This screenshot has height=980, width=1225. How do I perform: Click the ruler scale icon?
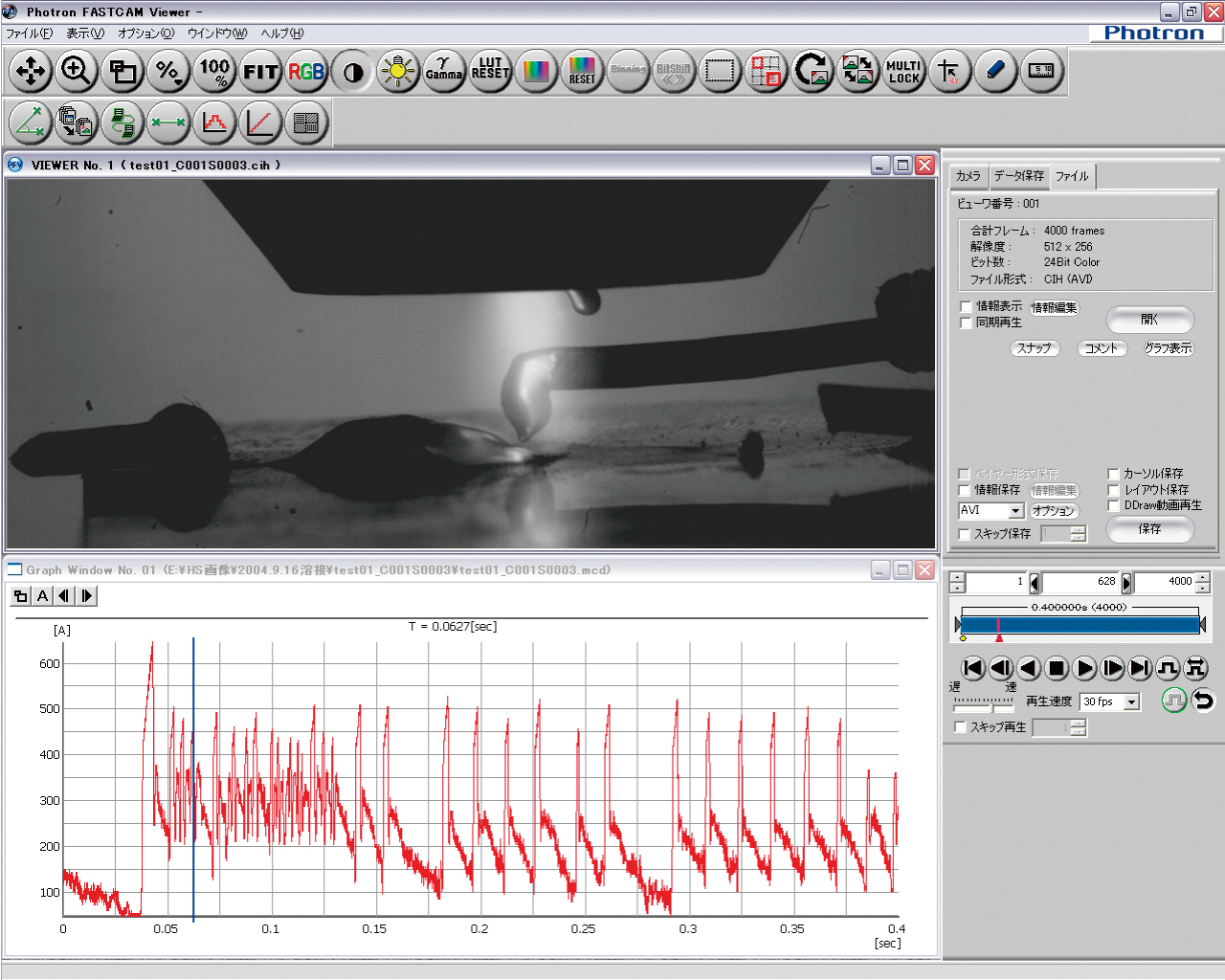coord(1041,72)
